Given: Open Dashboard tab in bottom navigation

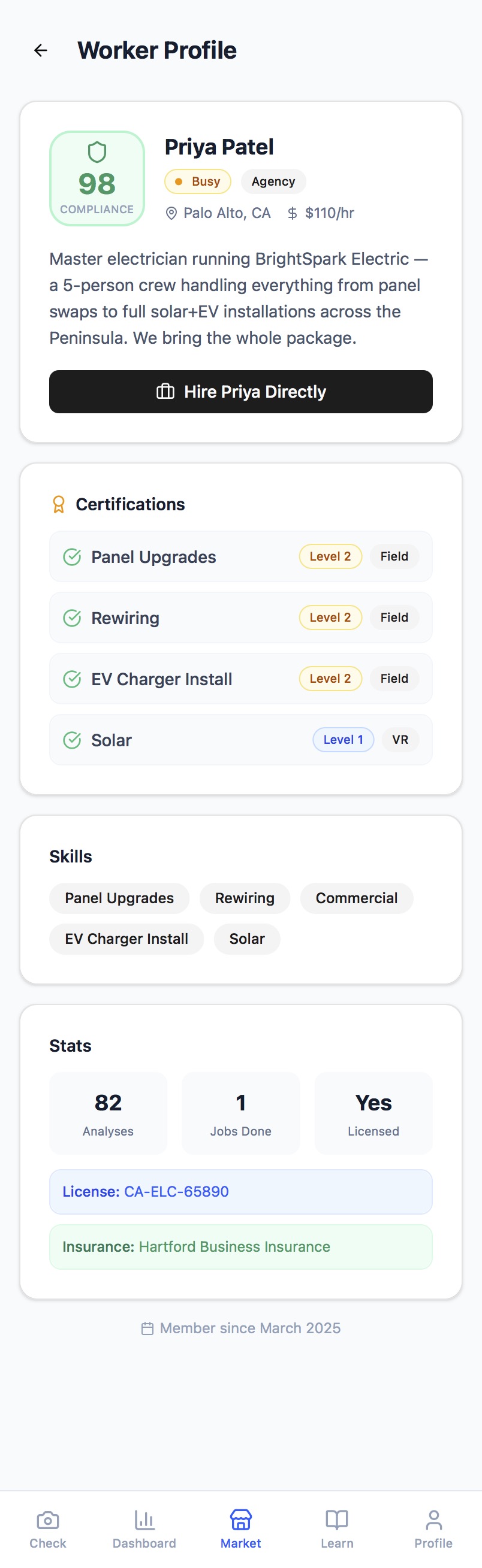Looking at the screenshot, I should [144, 1528].
